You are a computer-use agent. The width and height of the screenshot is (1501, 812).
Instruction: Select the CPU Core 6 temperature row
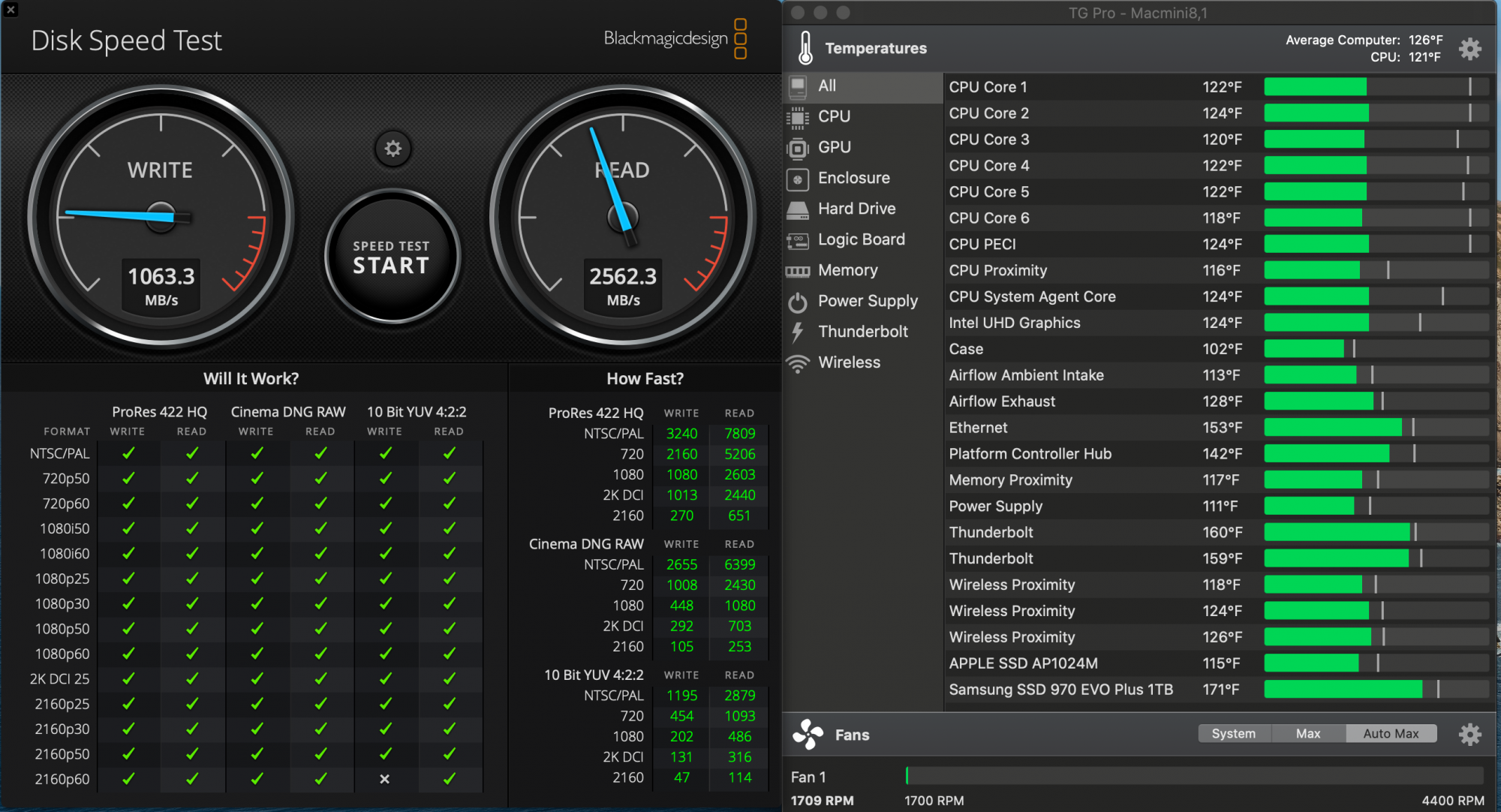1218,218
